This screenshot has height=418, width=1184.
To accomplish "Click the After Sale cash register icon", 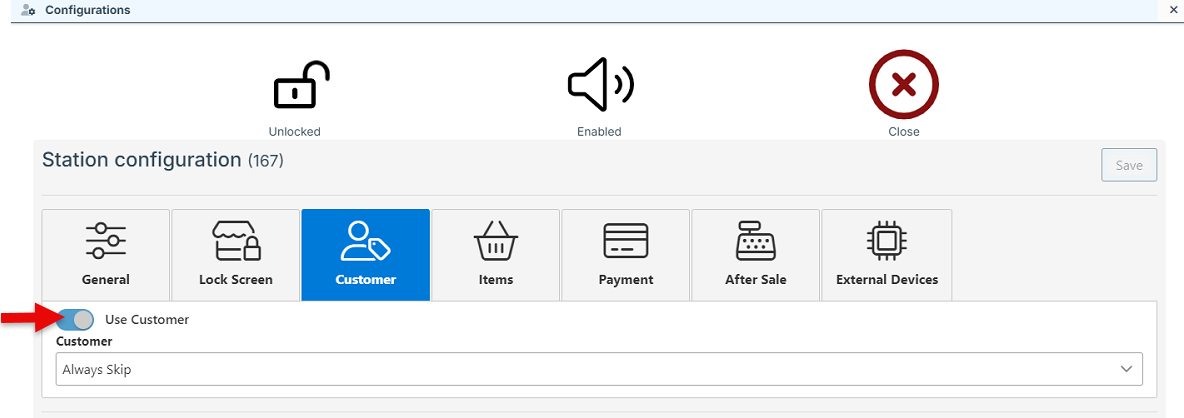I will tap(755, 241).
